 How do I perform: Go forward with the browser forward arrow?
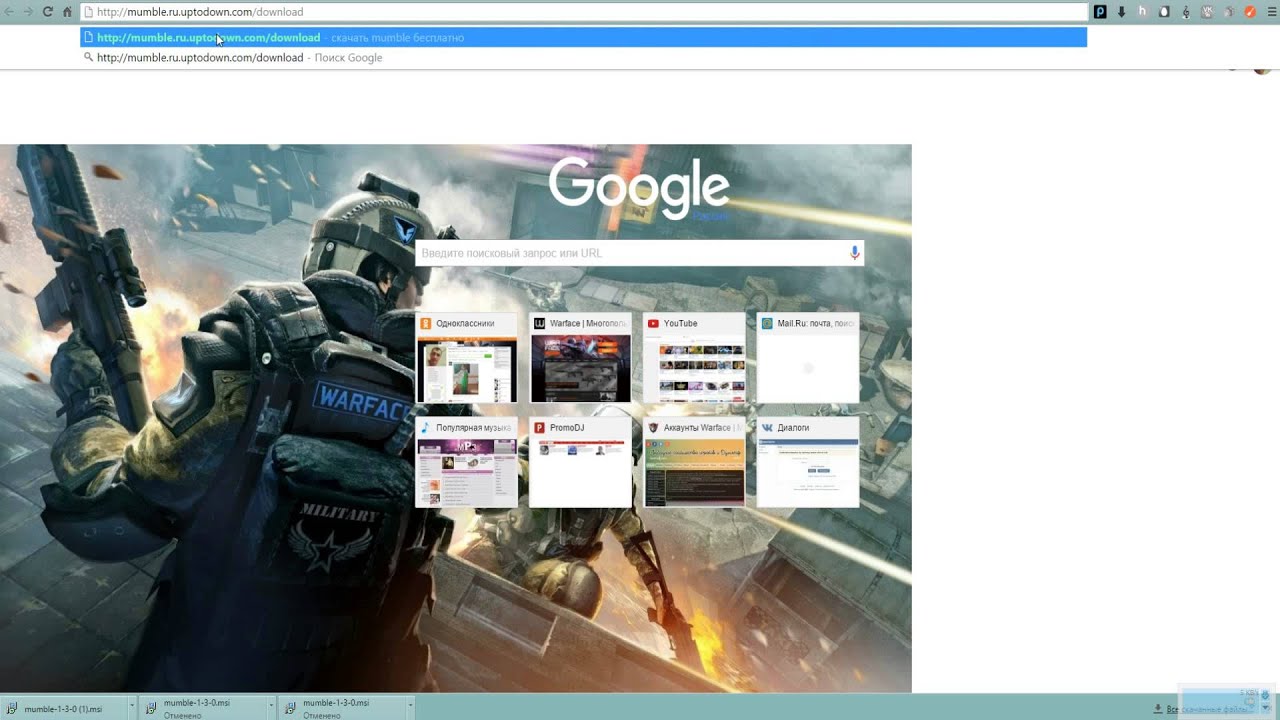pos(27,12)
